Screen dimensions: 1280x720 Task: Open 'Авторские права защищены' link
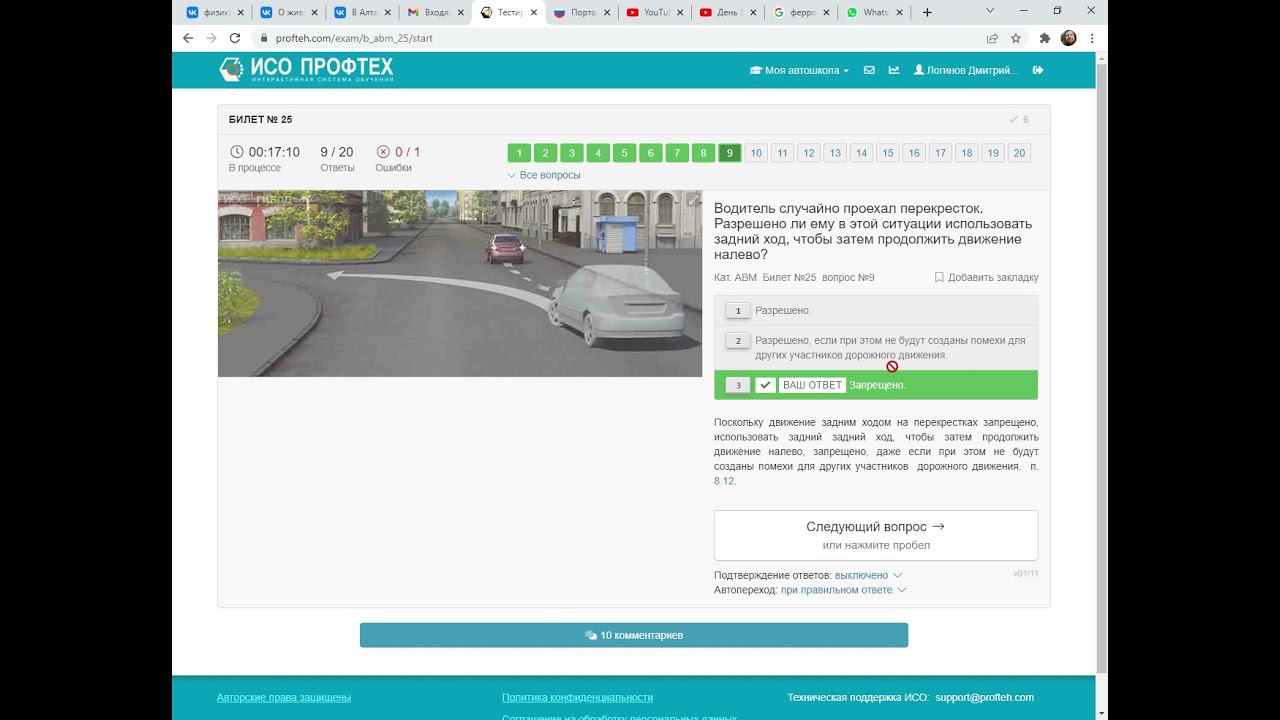point(284,697)
